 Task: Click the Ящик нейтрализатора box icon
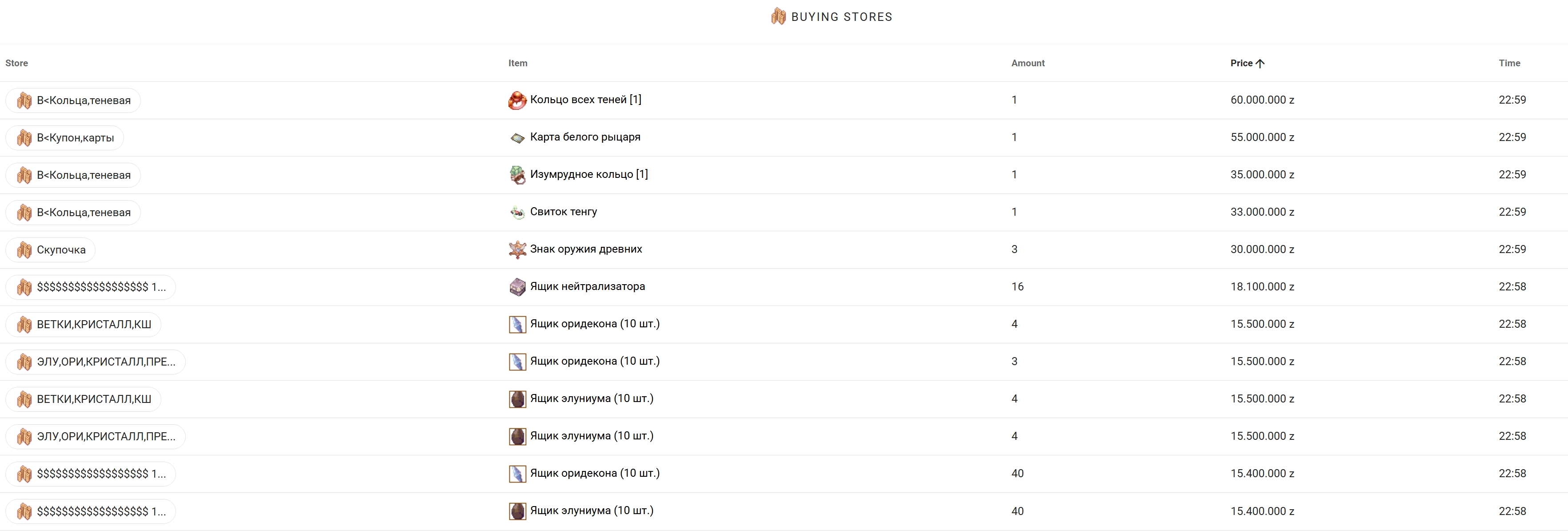[x=517, y=287]
